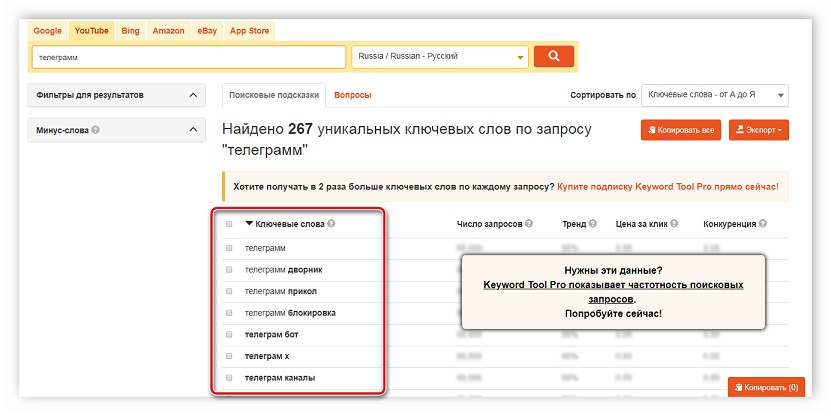Viewport: 831px width, 416px height.
Task: Toggle the select-all checkbox in header
Action: click(x=229, y=224)
